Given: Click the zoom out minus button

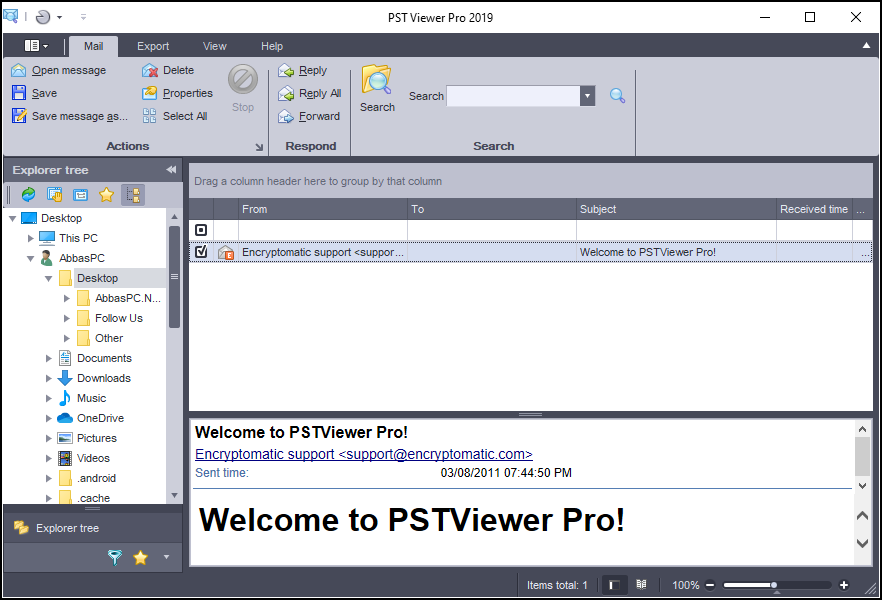Looking at the screenshot, I should [710, 585].
